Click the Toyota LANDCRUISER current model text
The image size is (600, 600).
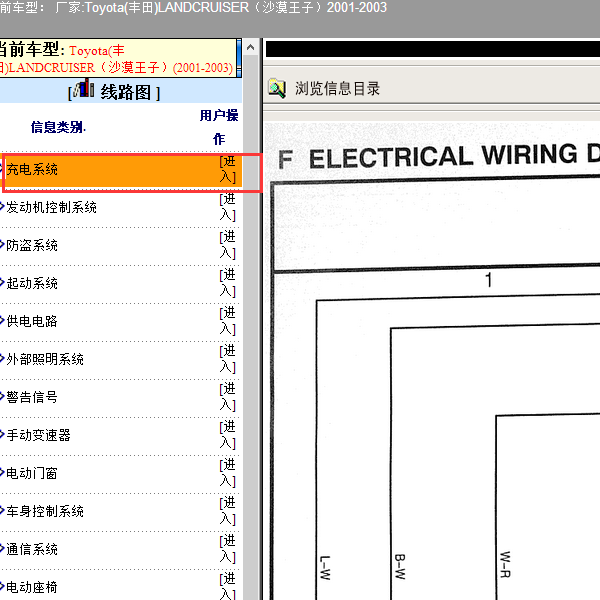(x=116, y=59)
